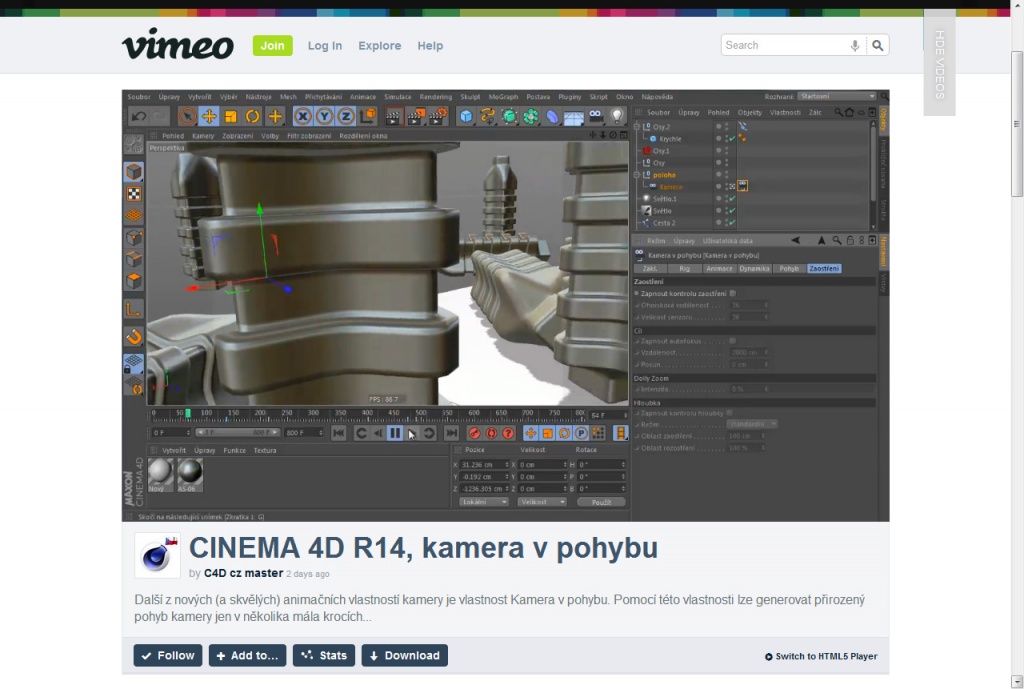The height and width of the screenshot is (689, 1024).
Task: Click the green timeline playhead marker
Action: tap(188, 413)
